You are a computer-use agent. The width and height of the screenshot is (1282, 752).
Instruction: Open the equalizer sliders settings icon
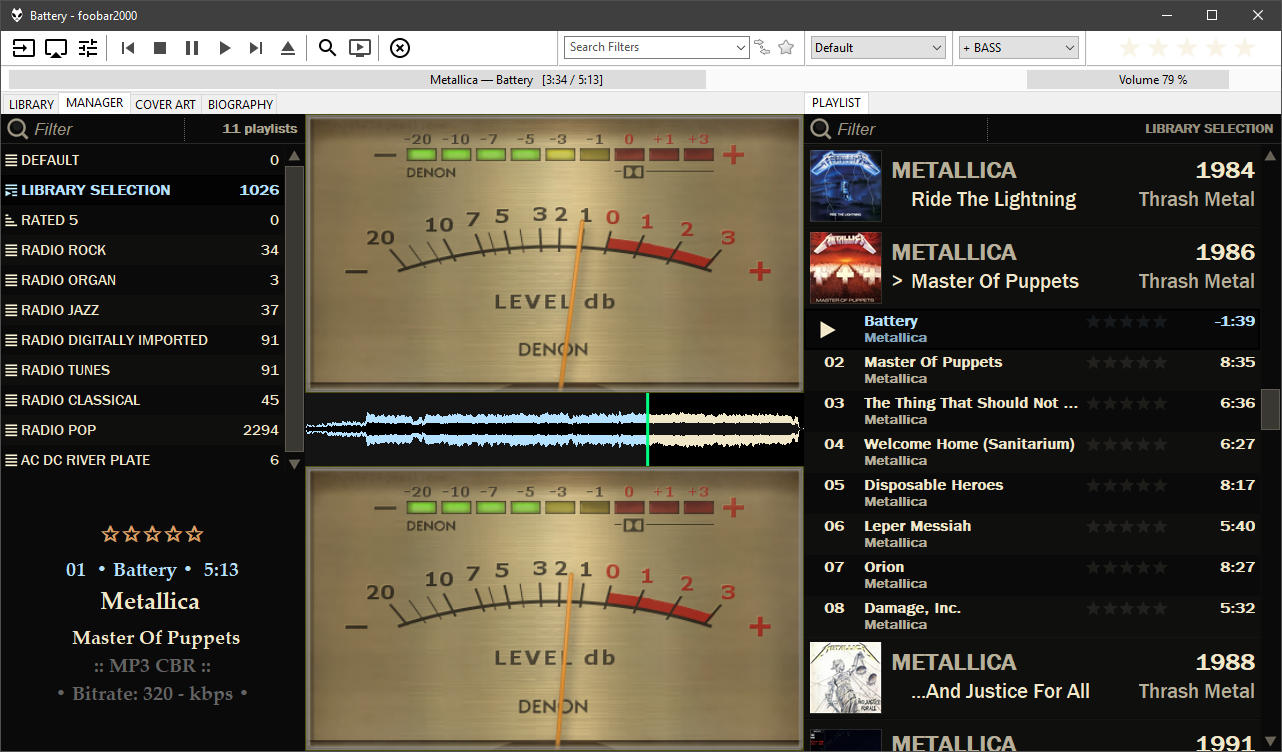coord(88,48)
